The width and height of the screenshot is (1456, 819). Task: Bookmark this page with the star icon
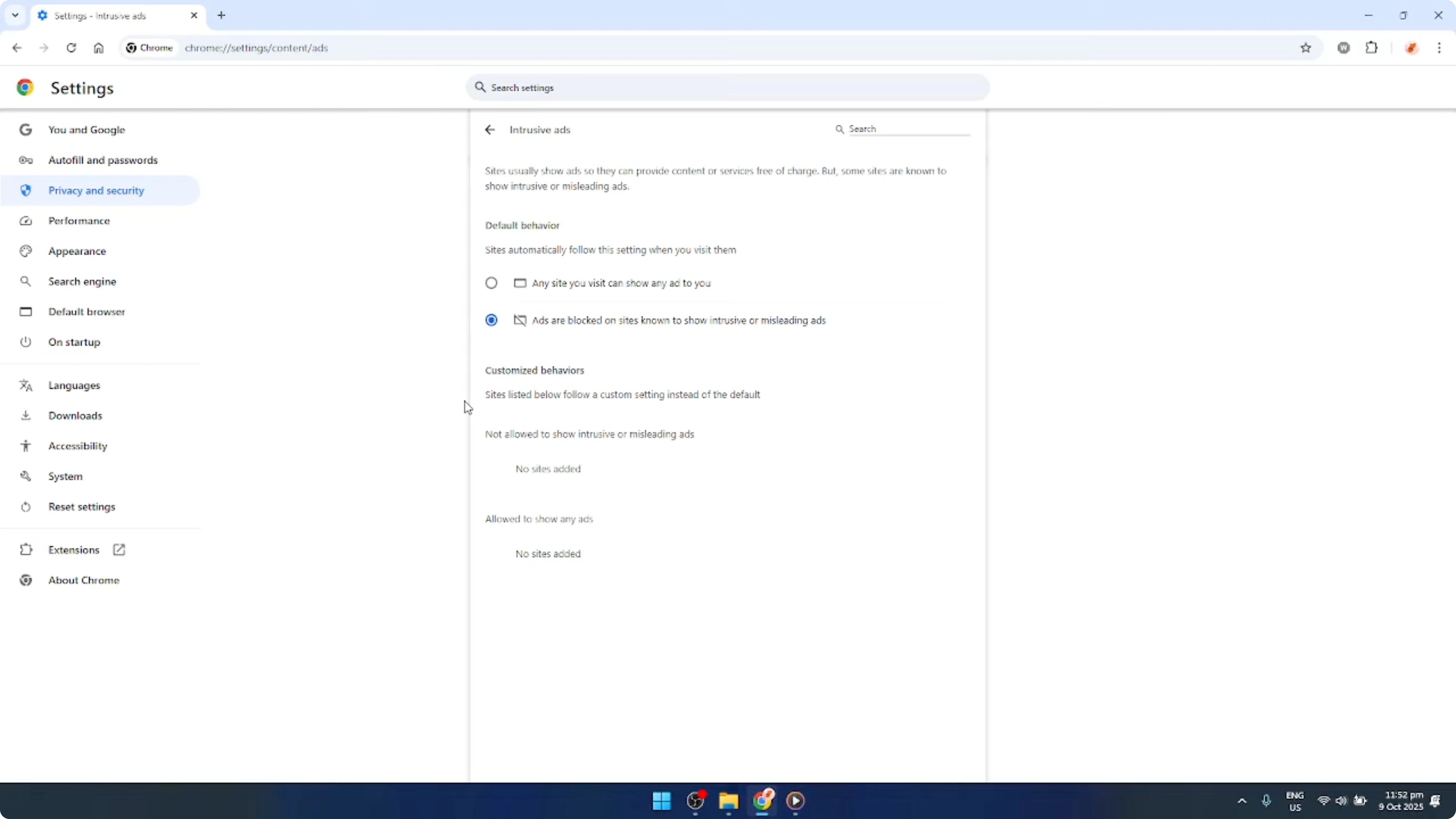(1306, 47)
